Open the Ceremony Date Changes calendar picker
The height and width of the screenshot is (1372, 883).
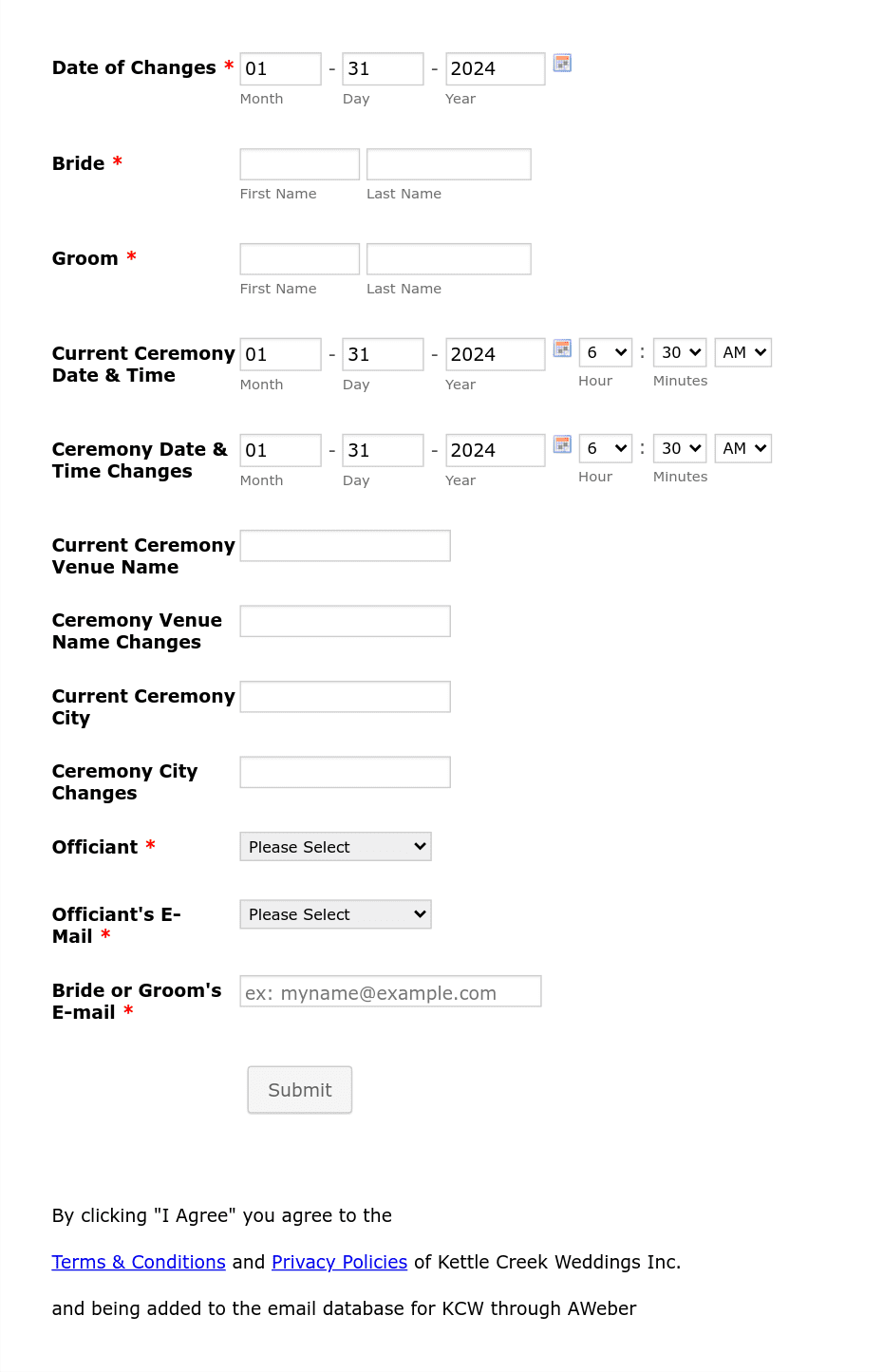click(561, 444)
